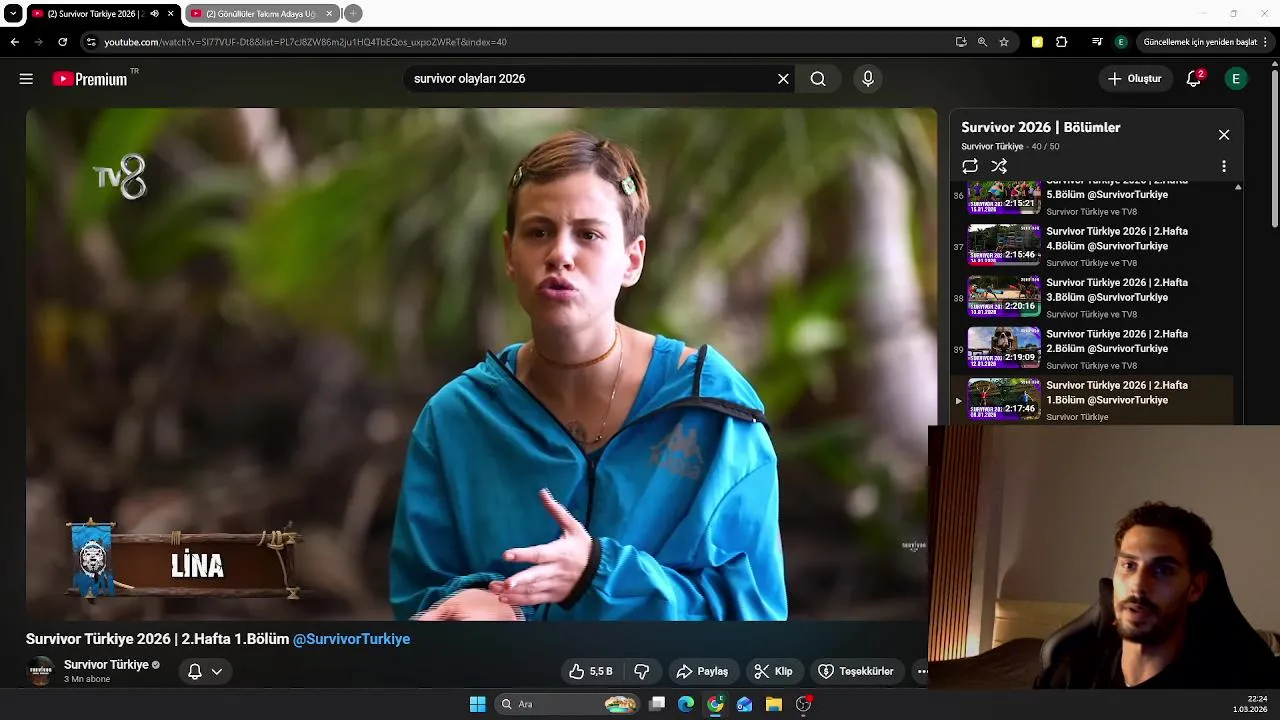Open Survivor Türkiye channel avatar
Viewport: 1280px width, 720px height.
pos(40,671)
